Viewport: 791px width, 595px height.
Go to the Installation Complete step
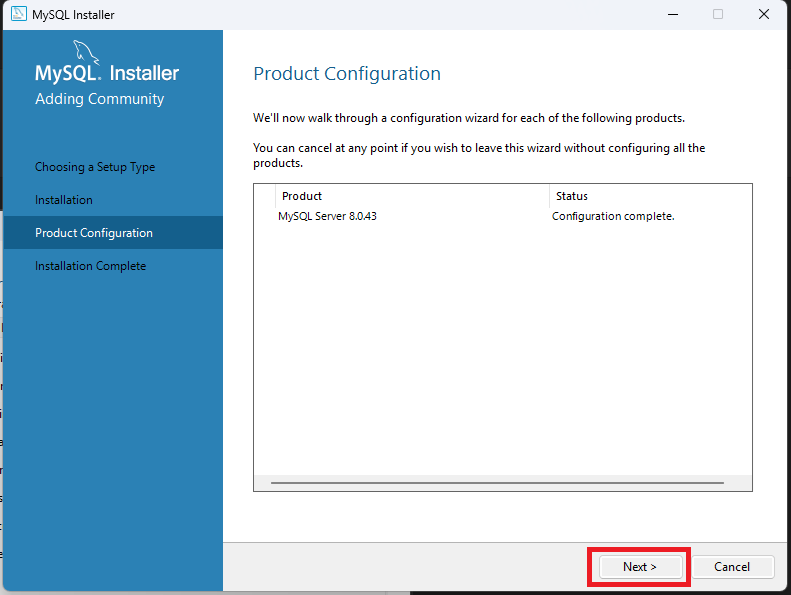click(x=90, y=266)
